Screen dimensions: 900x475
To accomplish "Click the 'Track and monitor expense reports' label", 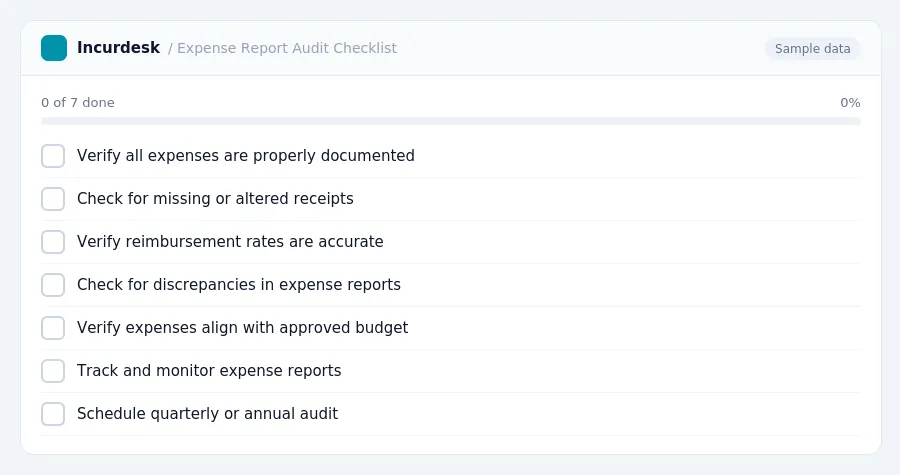I will (209, 371).
